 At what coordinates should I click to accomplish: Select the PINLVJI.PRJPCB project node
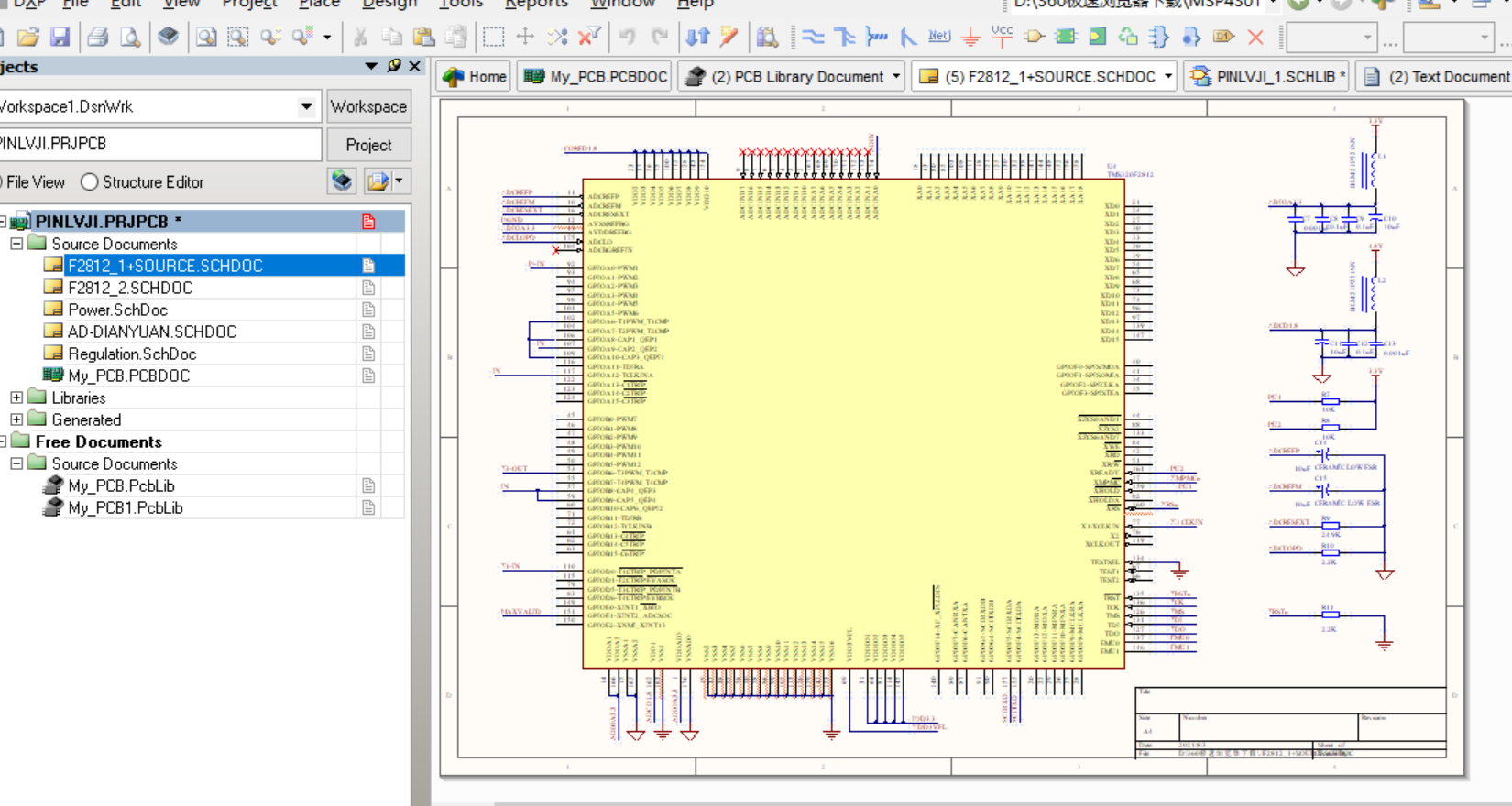(108, 222)
